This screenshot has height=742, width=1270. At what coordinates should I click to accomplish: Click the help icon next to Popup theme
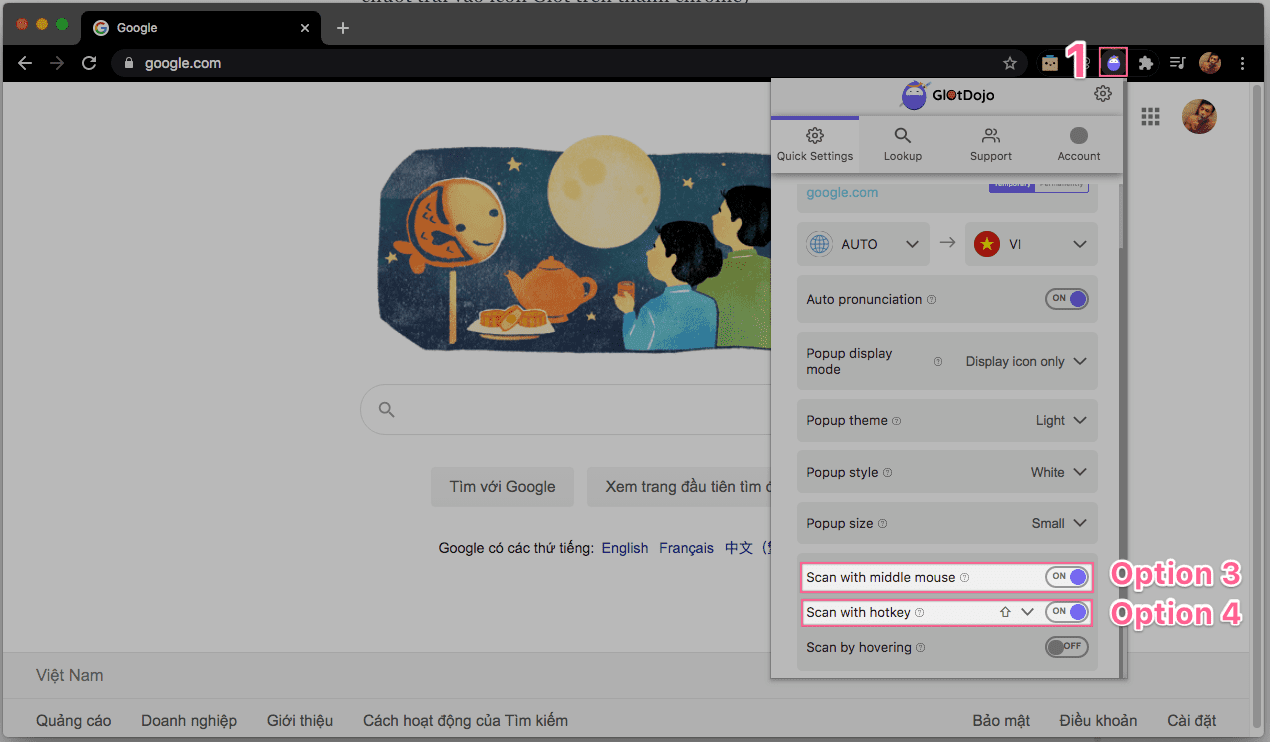click(x=896, y=421)
